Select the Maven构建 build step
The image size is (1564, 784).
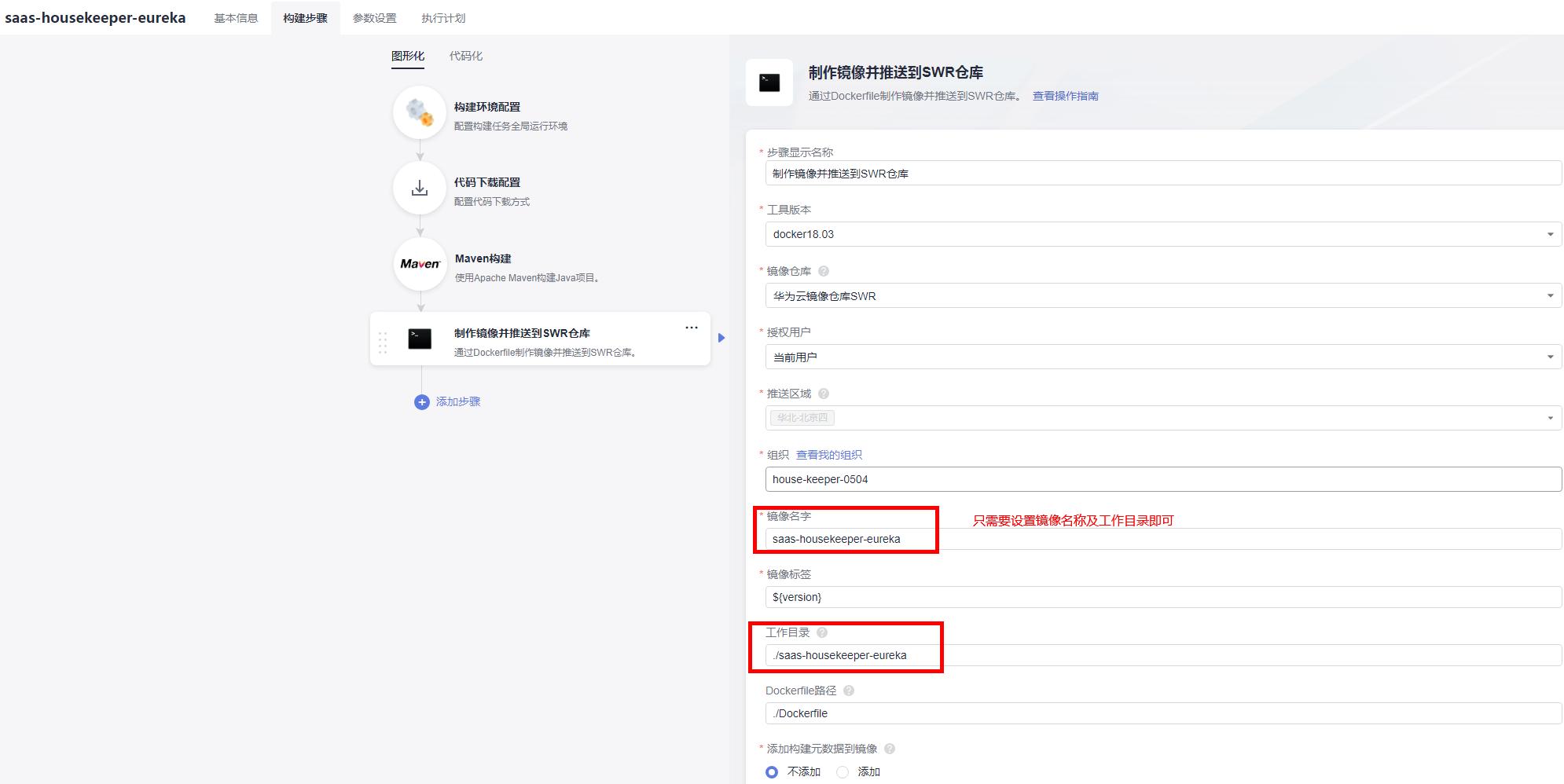[x=420, y=264]
